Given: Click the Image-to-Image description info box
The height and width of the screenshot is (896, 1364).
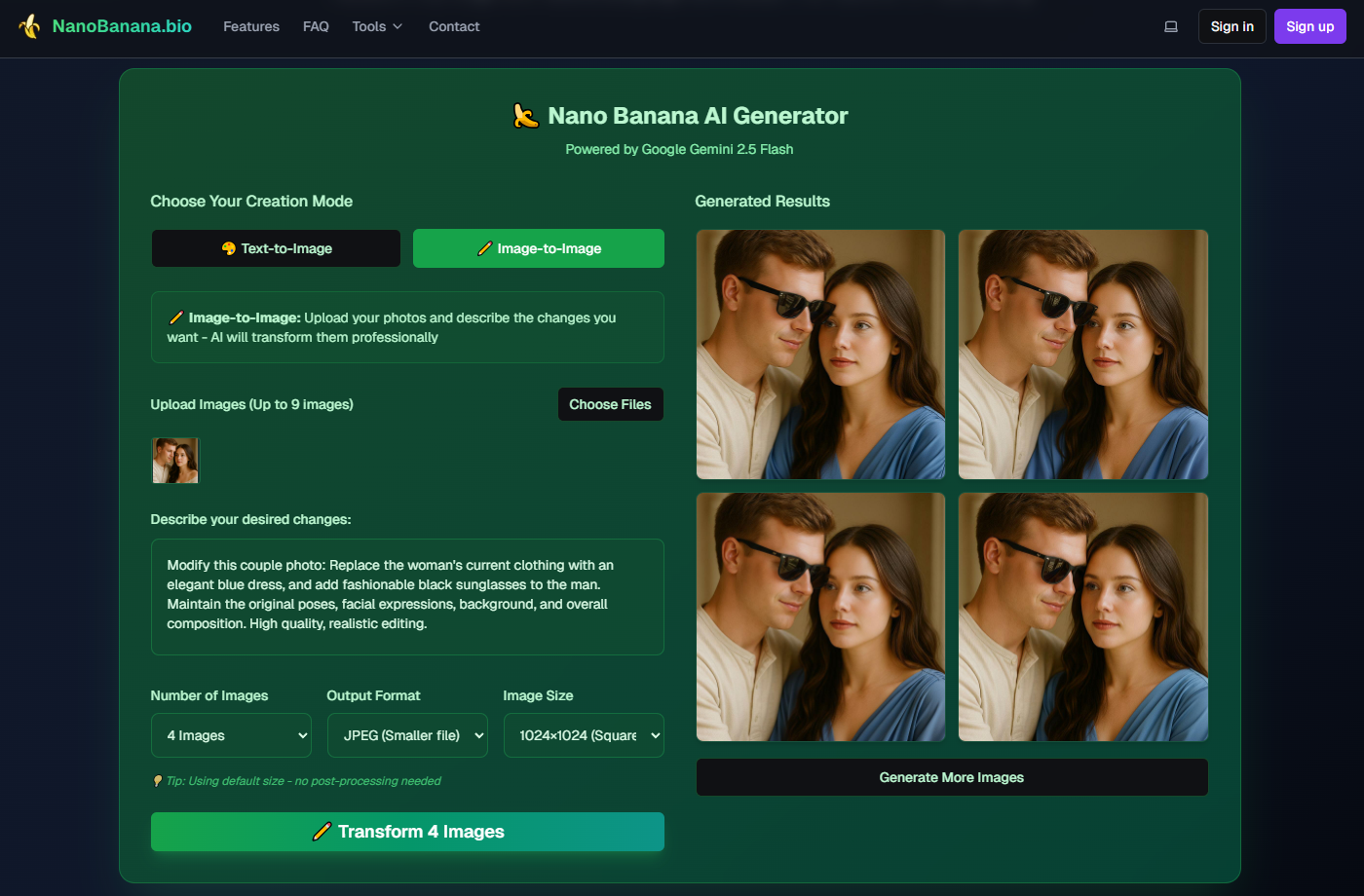Looking at the screenshot, I should click(407, 327).
